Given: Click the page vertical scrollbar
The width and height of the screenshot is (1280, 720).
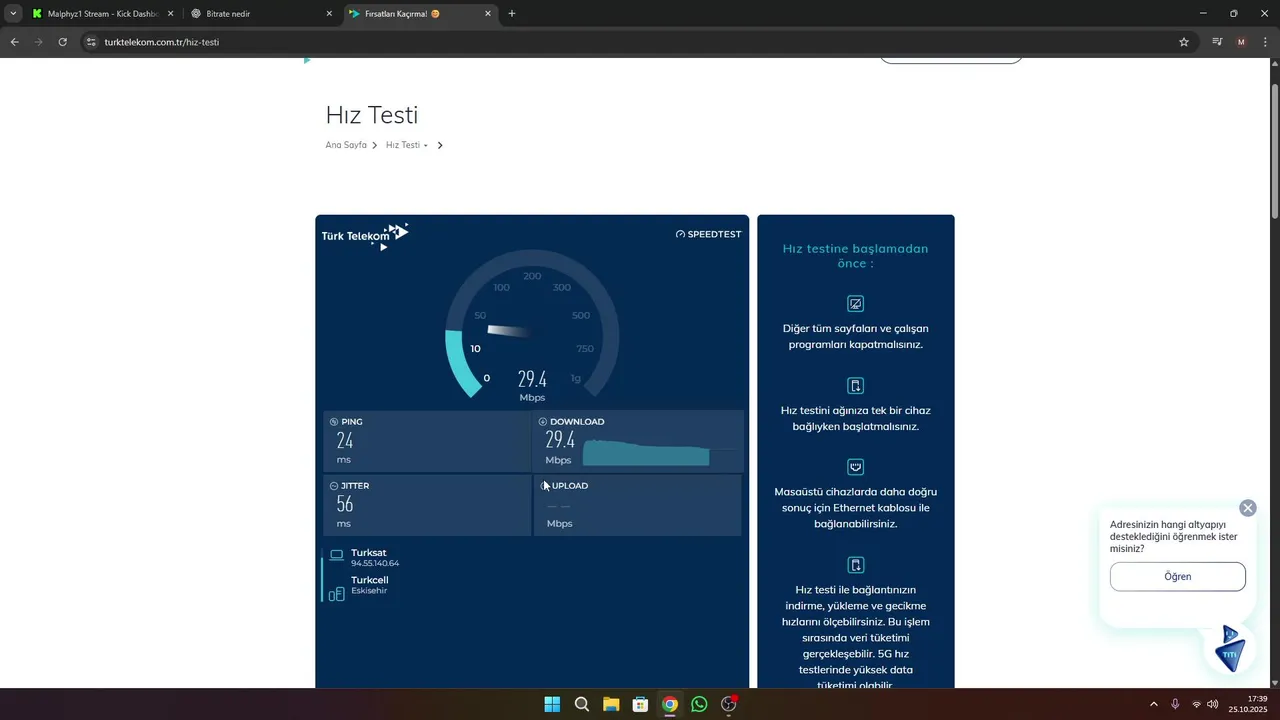Looking at the screenshot, I should (1274, 150).
